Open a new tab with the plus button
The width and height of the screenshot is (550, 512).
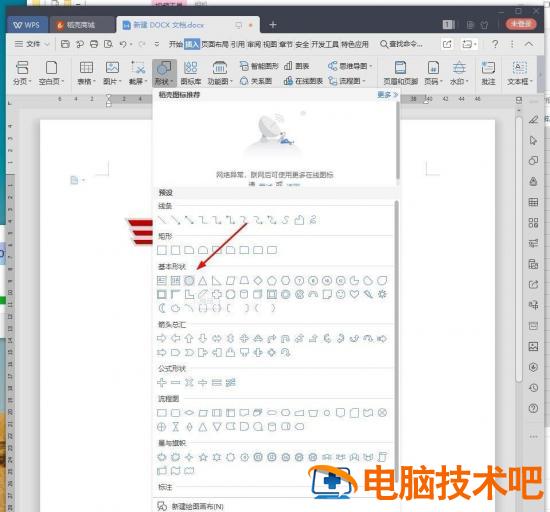click(x=273, y=25)
